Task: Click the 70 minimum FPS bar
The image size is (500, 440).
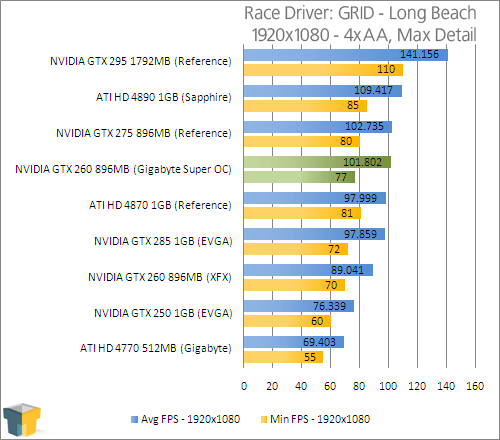Action: click(x=294, y=285)
